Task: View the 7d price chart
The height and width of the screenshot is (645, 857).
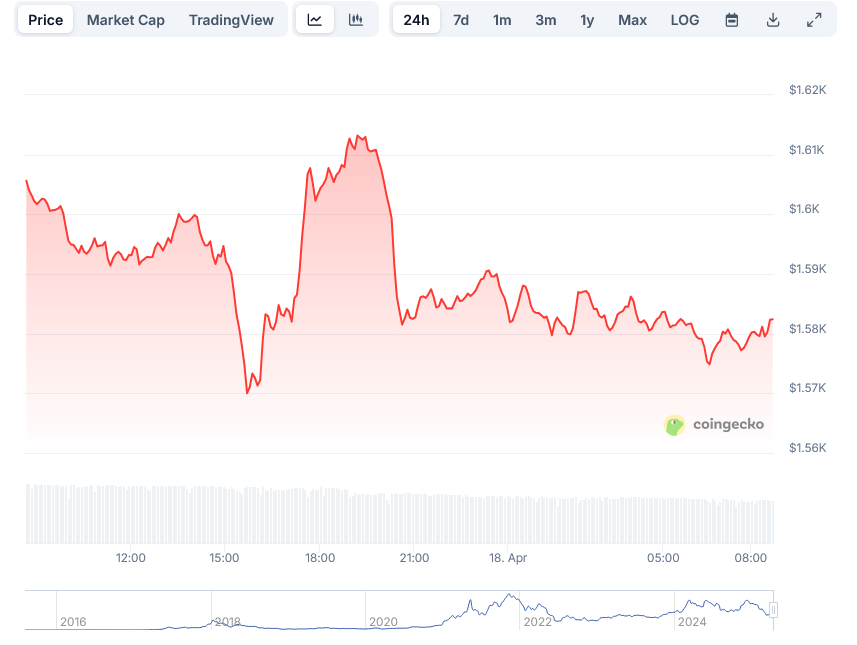Action: click(x=460, y=19)
